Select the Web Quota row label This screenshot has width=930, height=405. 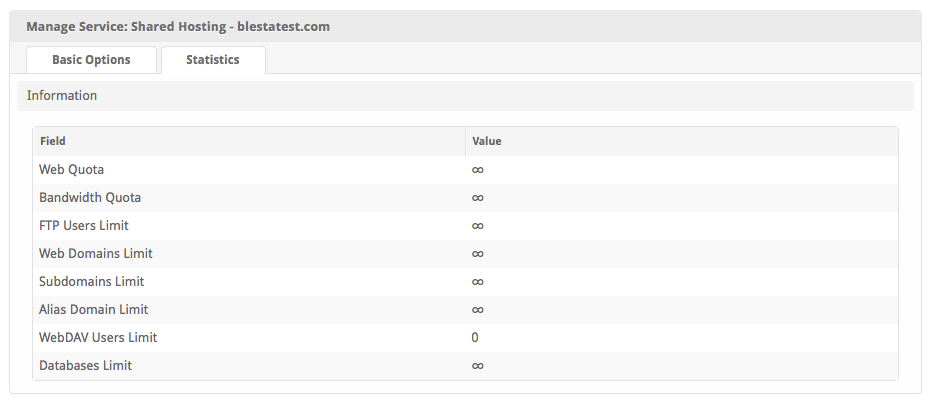(x=71, y=170)
